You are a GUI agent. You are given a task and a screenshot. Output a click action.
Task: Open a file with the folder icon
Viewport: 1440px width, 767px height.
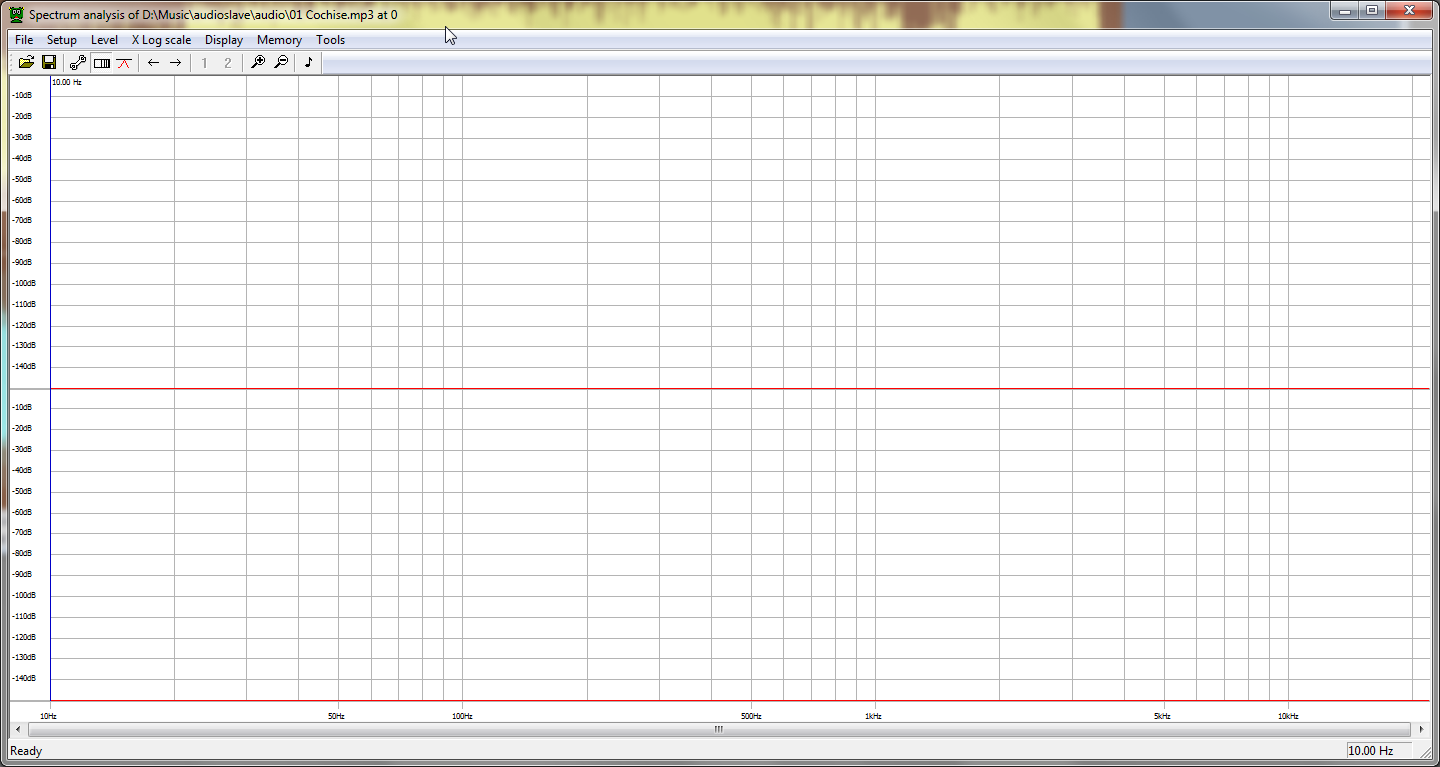tap(26, 62)
